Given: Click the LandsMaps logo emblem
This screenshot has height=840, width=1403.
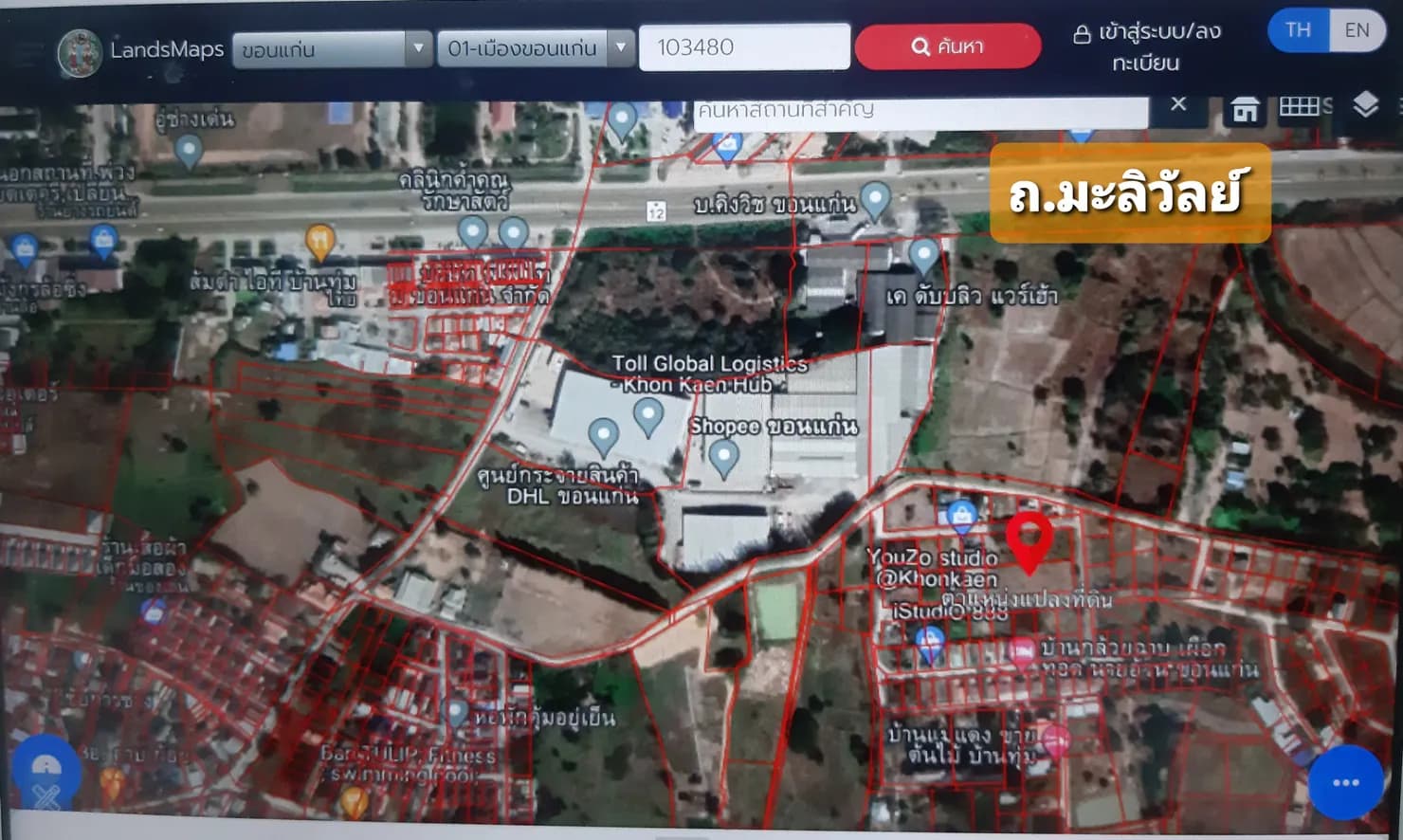Looking at the screenshot, I should [x=80, y=51].
